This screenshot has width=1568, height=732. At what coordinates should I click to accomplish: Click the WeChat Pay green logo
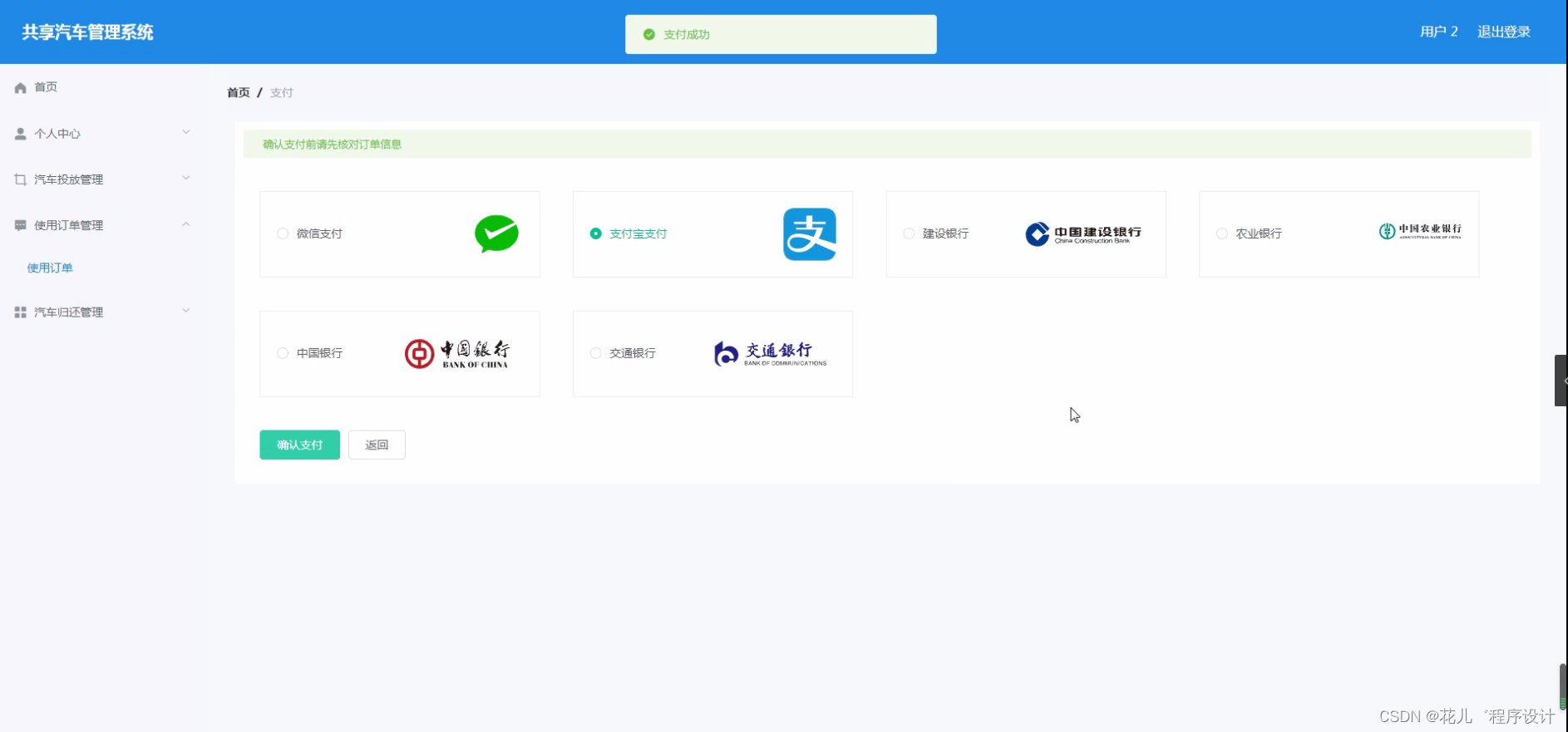pyautogui.click(x=496, y=234)
